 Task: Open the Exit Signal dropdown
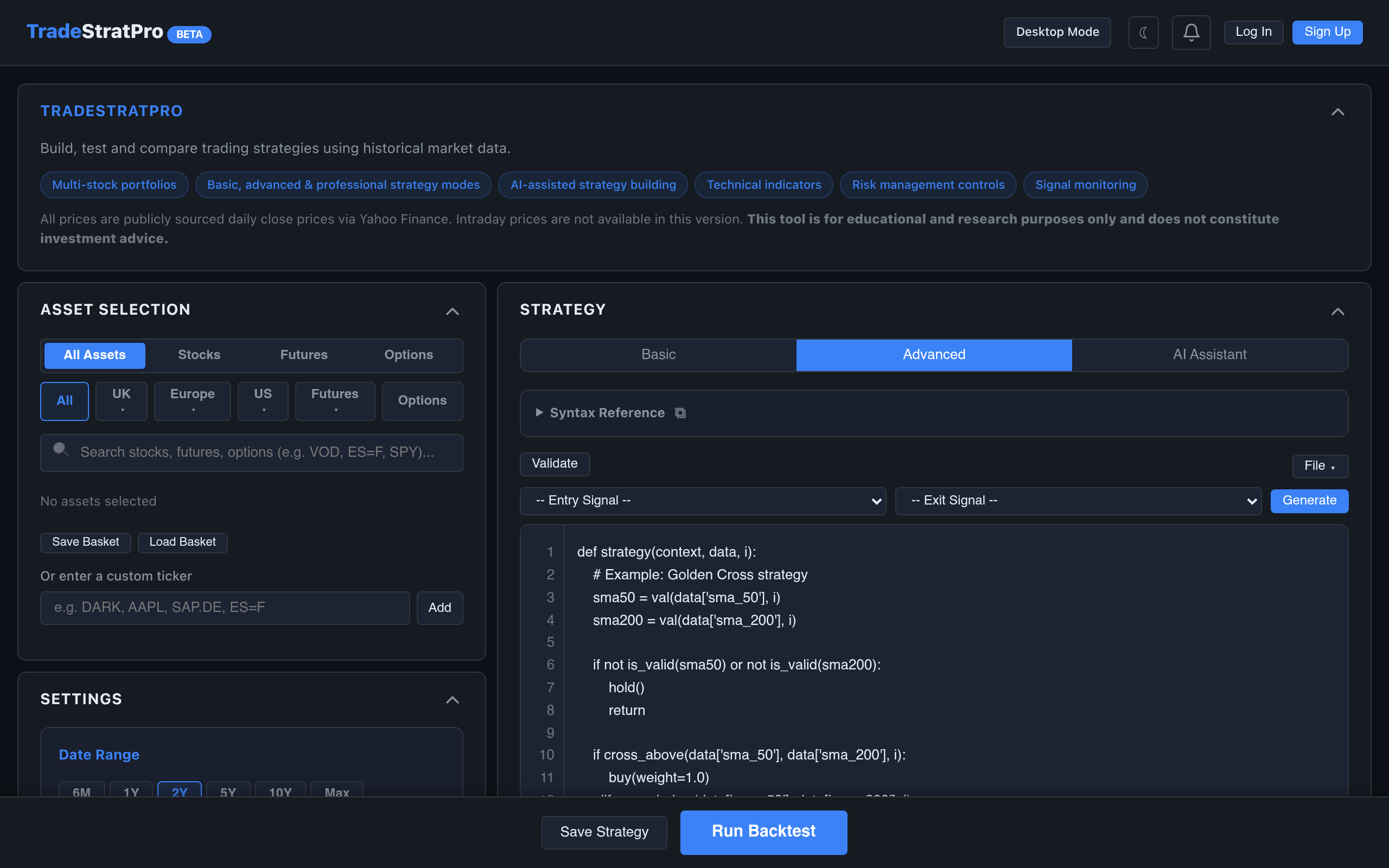[1078, 501]
